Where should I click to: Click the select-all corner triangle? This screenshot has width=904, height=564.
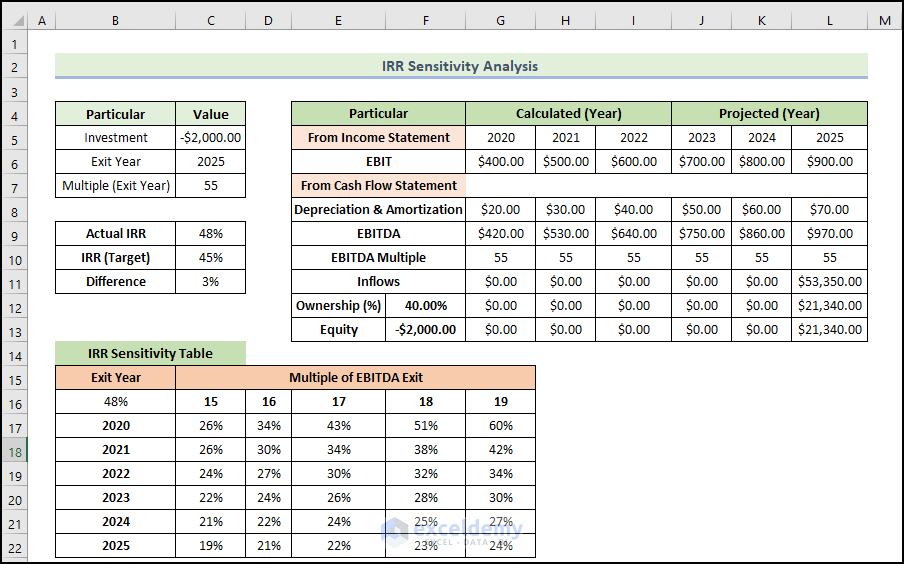[x=17, y=21]
